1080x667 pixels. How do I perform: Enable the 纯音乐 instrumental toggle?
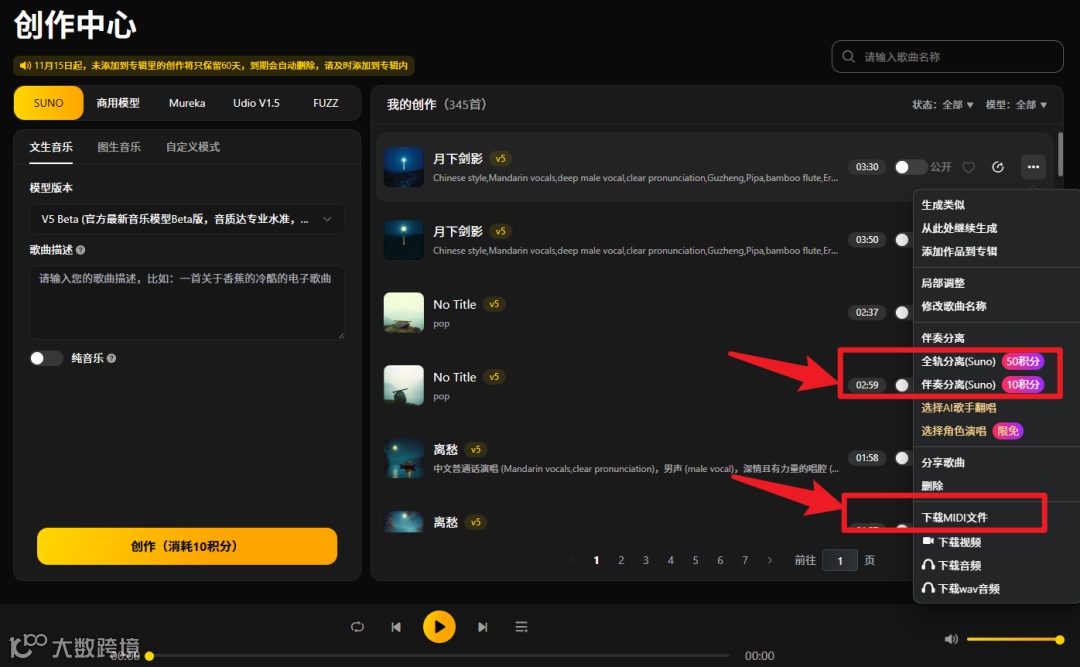pos(46,358)
